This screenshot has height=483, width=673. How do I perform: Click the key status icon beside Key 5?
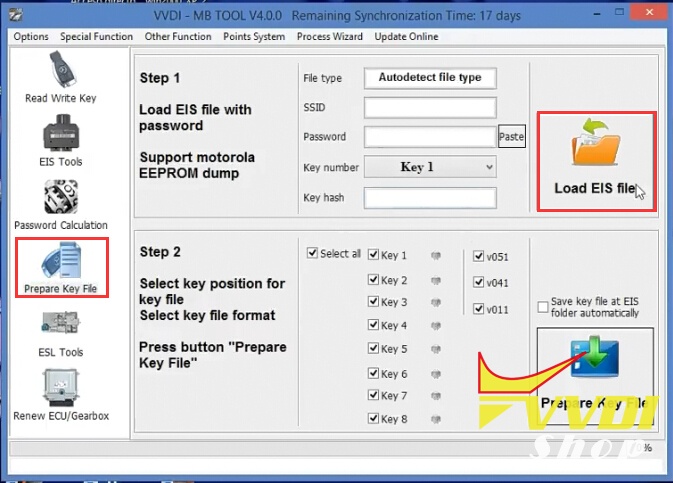[x=436, y=349]
